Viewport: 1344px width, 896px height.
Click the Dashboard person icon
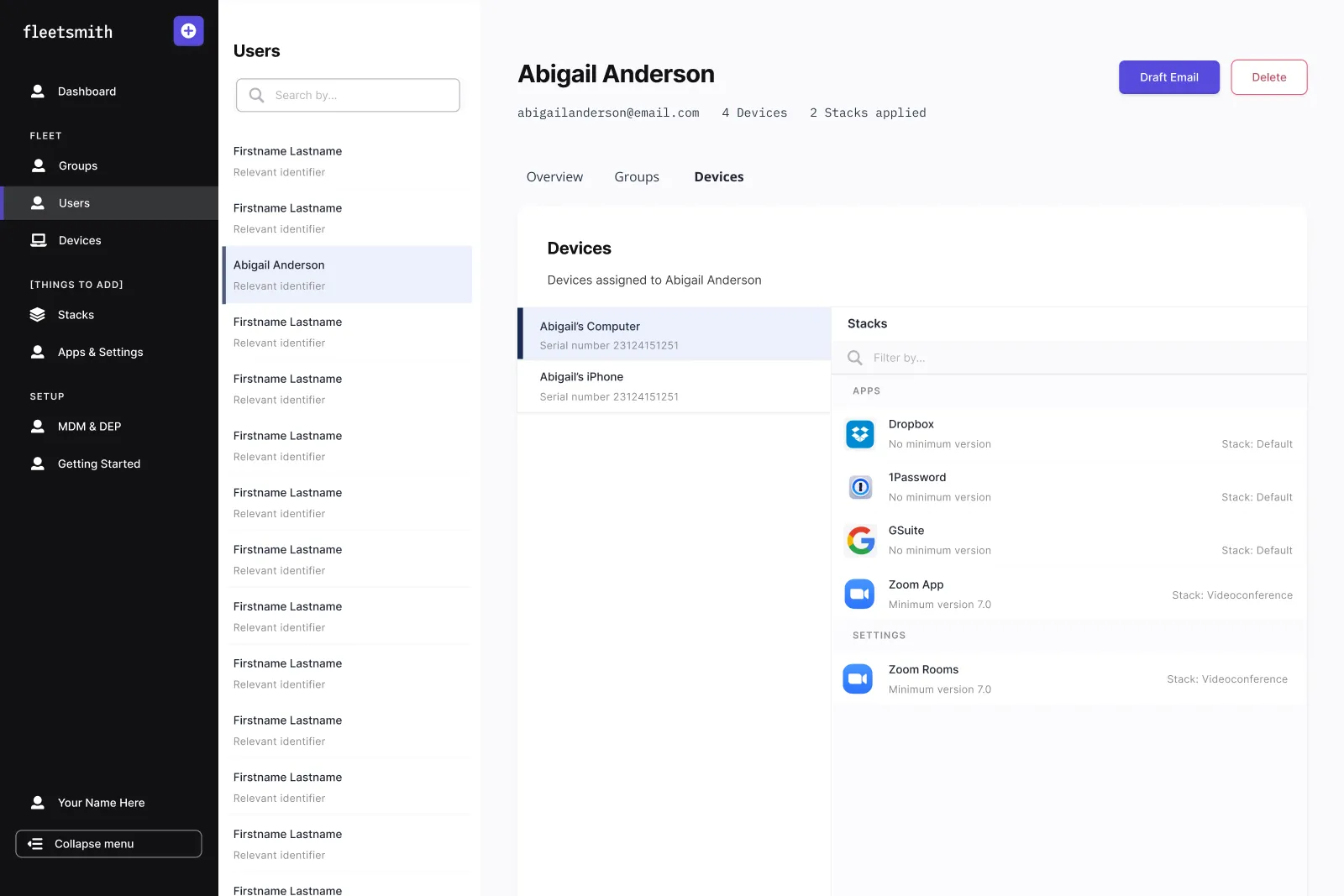coord(38,92)
